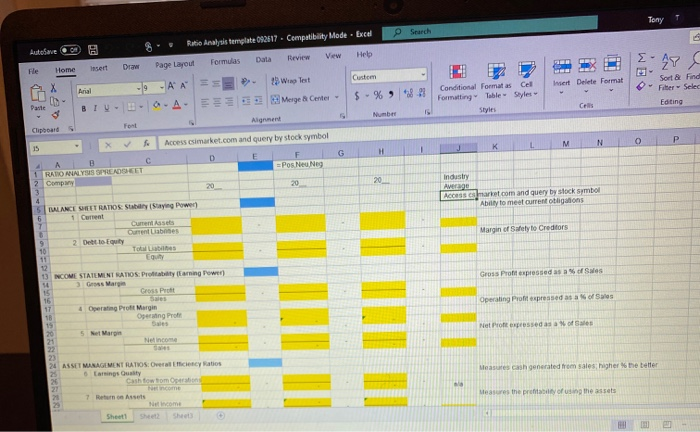Apply the Comma Style format
Image resolution: width=700 pixels, height=432 pixels.
coord(392,94)
